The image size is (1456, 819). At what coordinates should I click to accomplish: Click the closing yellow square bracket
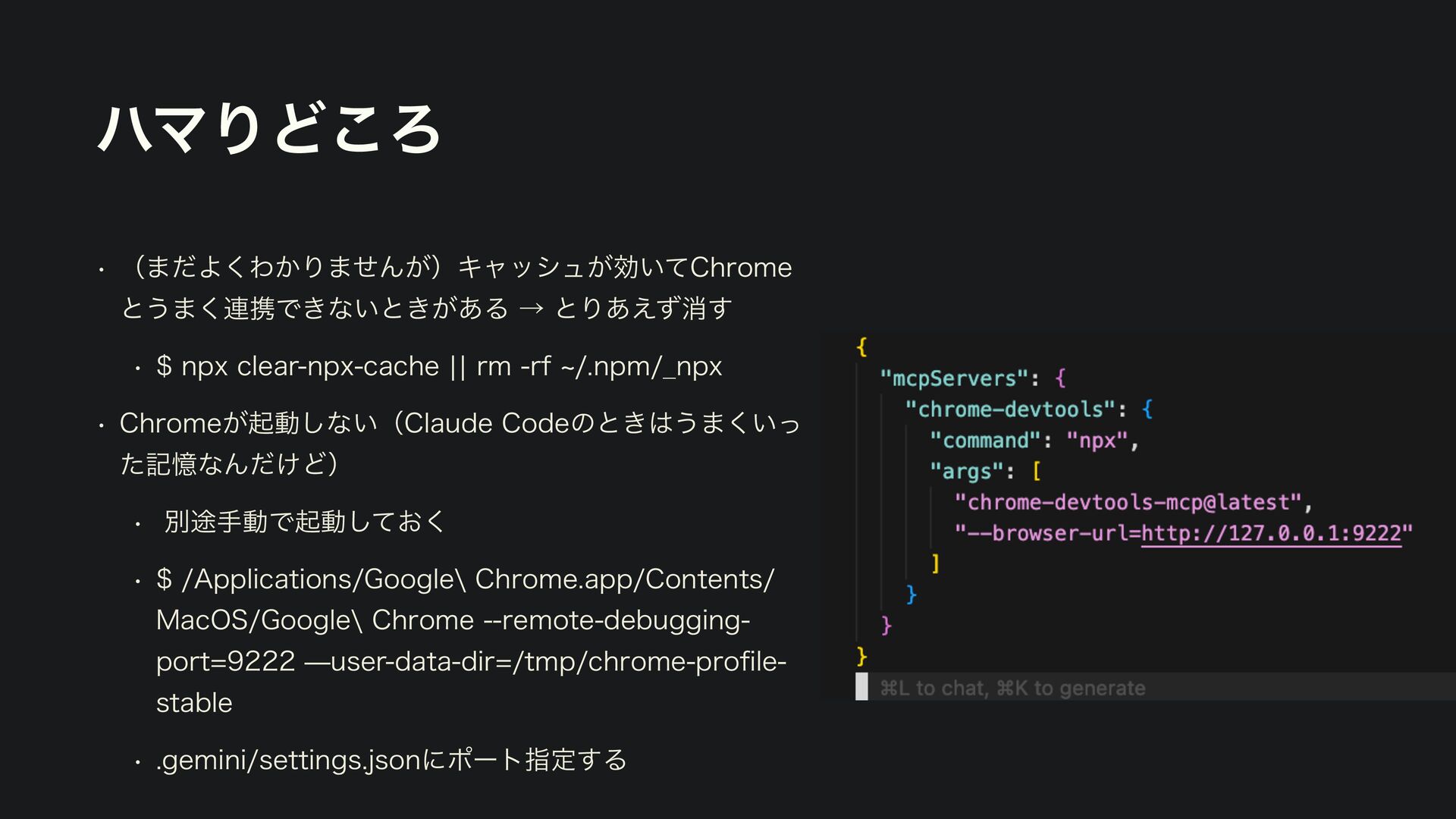coord(936,563)
